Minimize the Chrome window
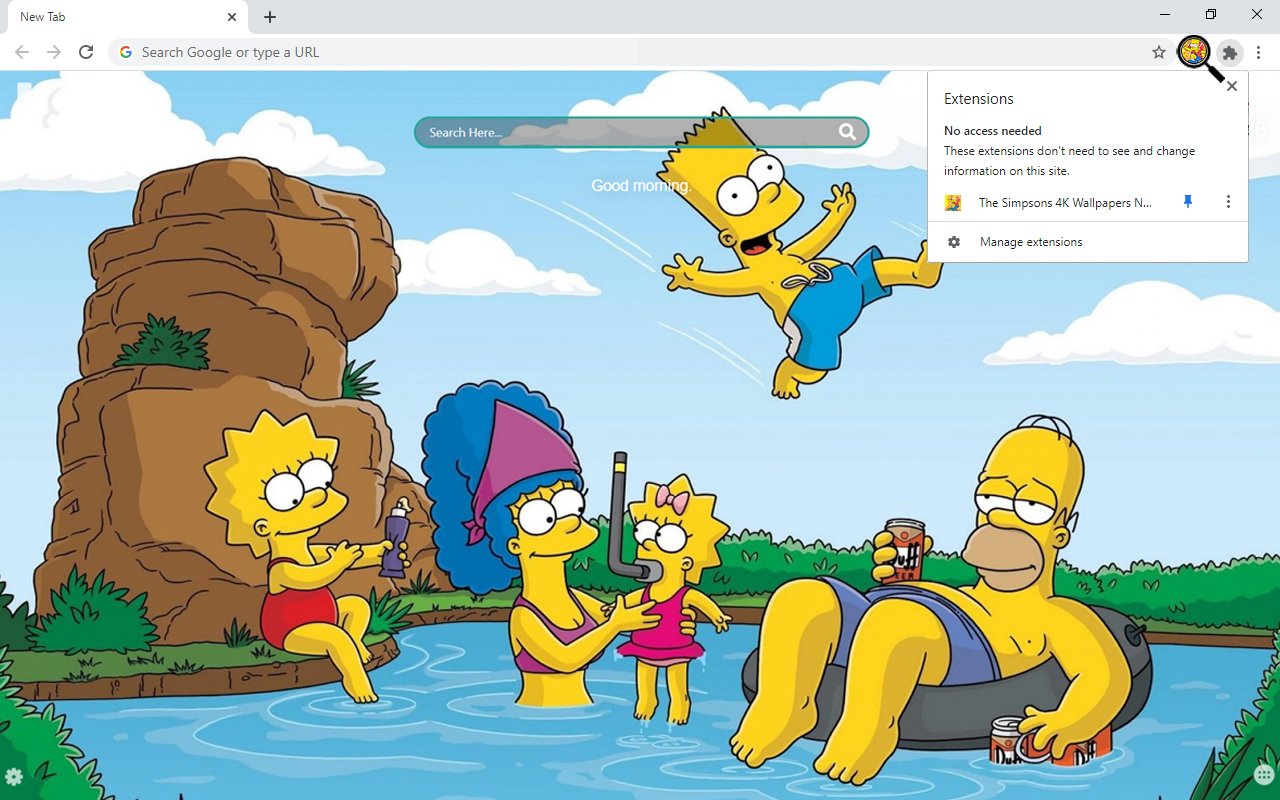This screenshot has width=1280, height=800. 1166,15
